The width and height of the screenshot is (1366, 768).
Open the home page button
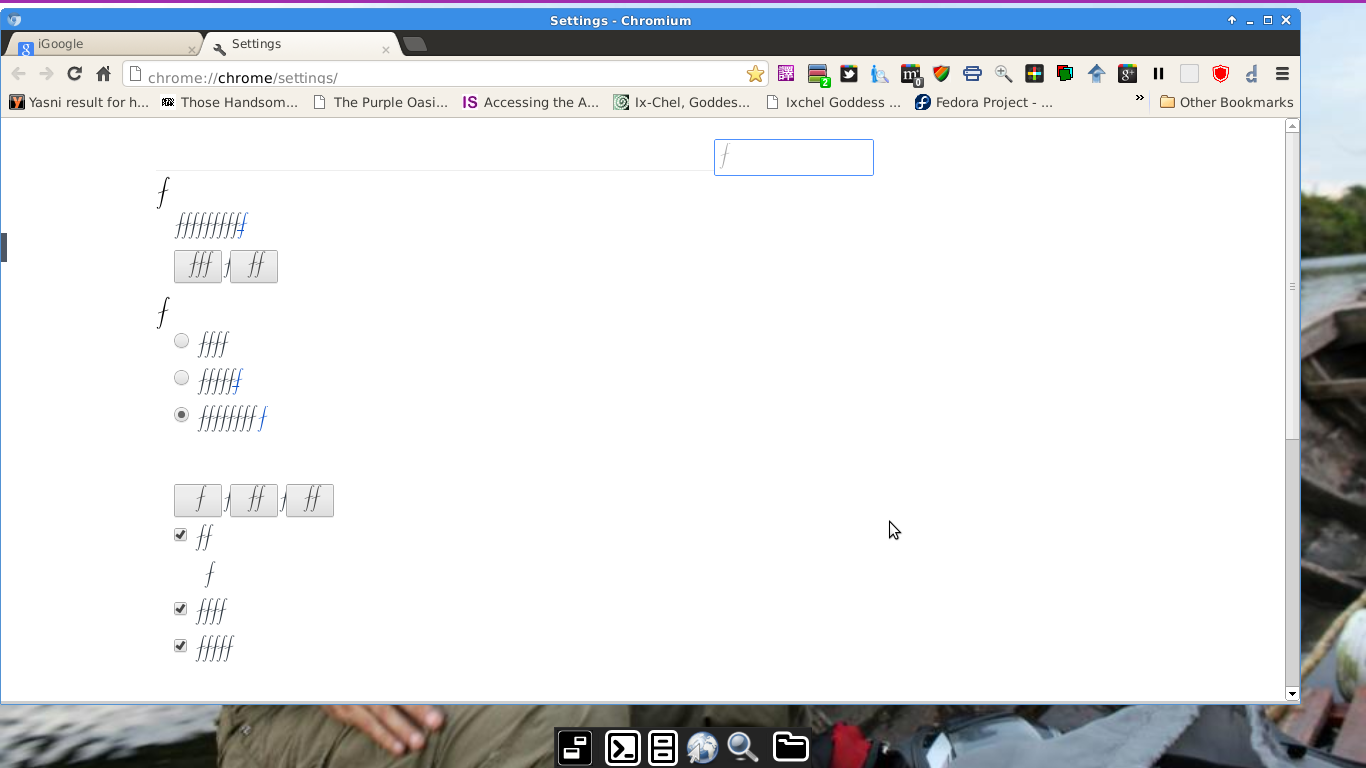click(103, 74)
